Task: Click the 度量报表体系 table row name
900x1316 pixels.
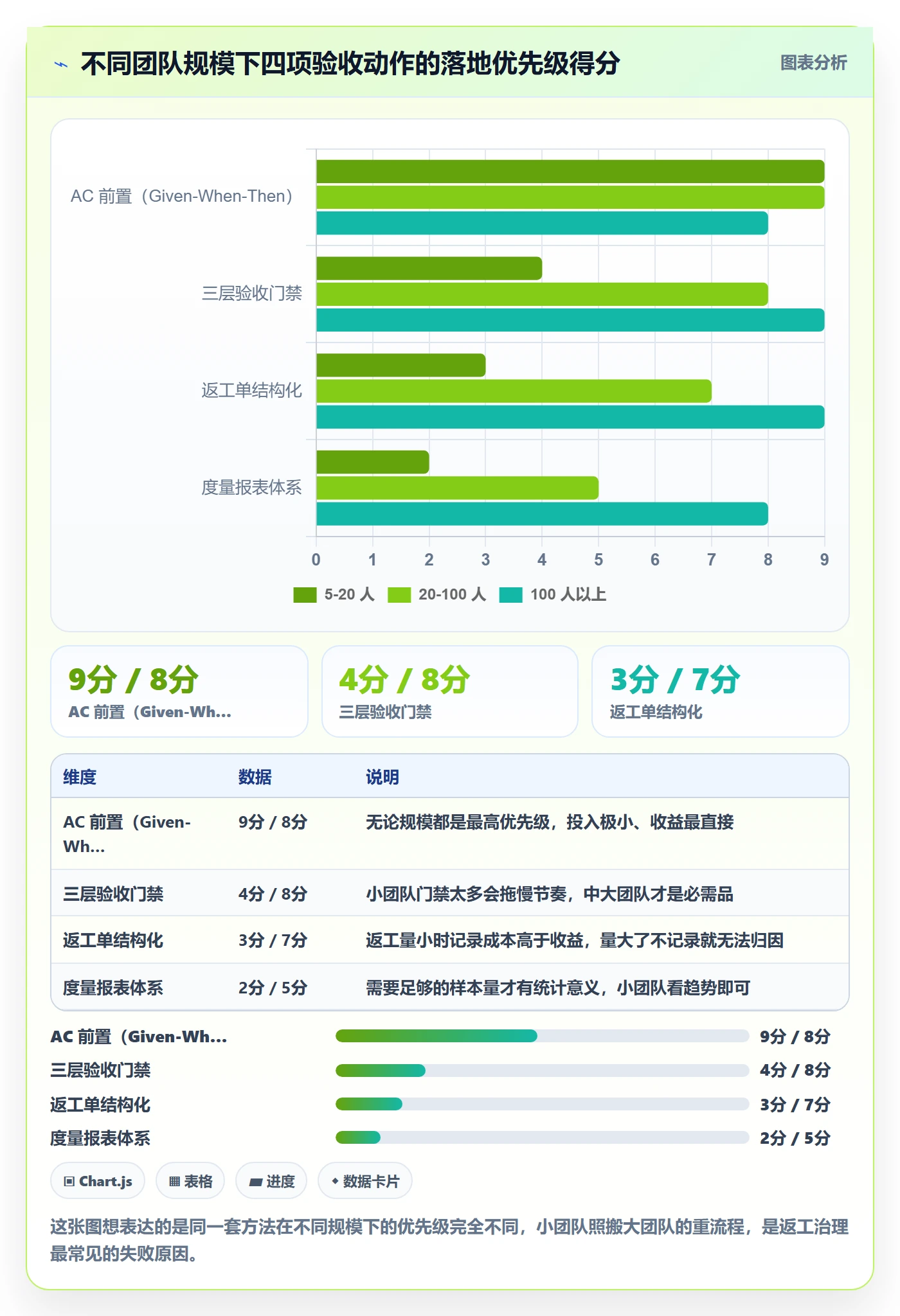Action: click(113, 988)
